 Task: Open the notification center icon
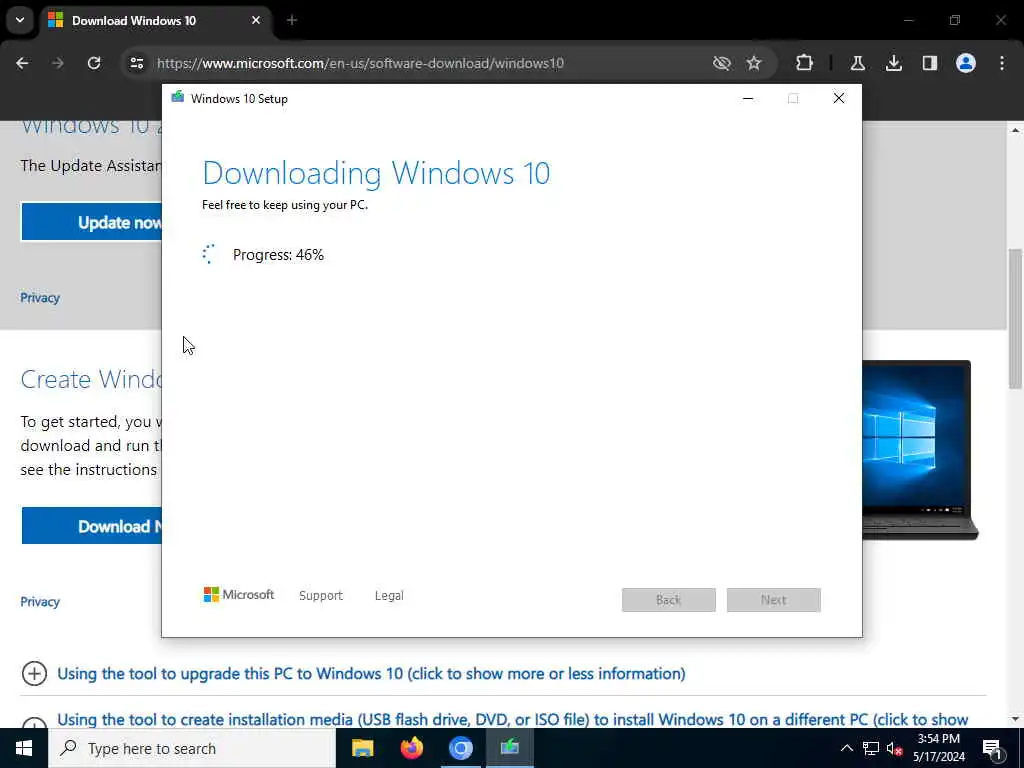click(993, 748)
